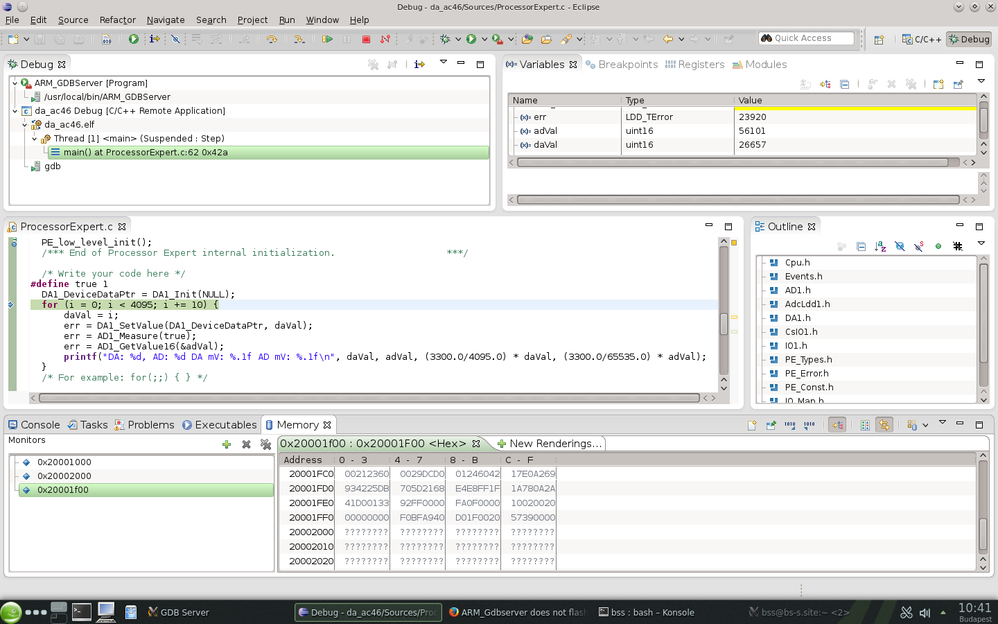The width and height of the screenshot is (998, 624).
Task: Remove the selected memory monitor with the X icon
Action: pos(246,444)
